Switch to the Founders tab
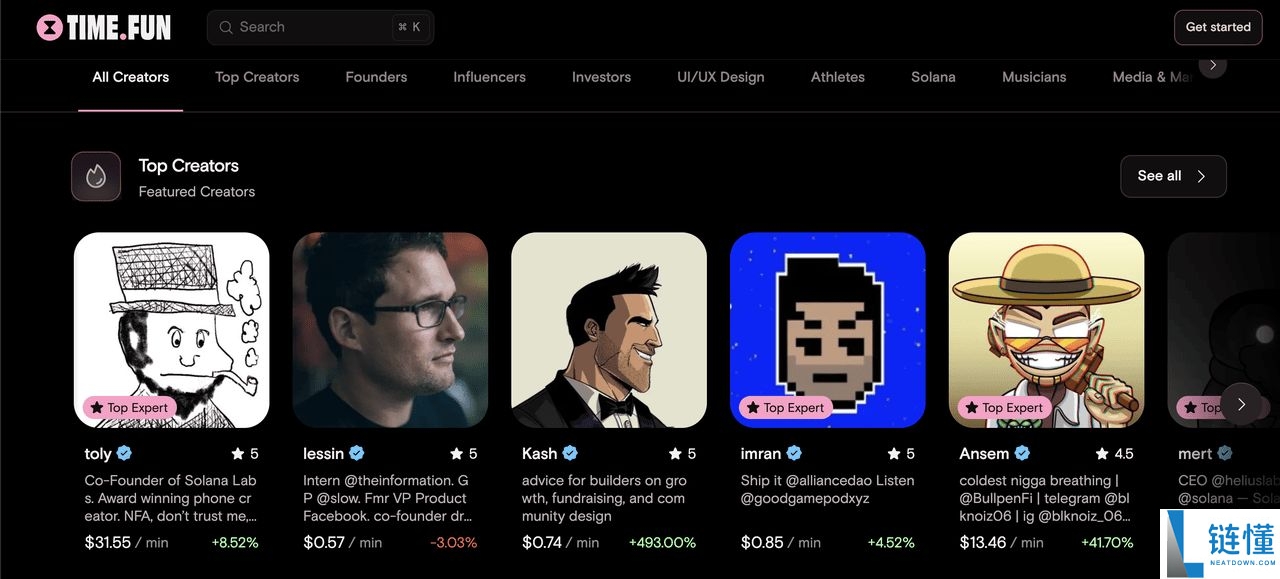Screen dimensions: 1280x579 click(x=376, y=77)
